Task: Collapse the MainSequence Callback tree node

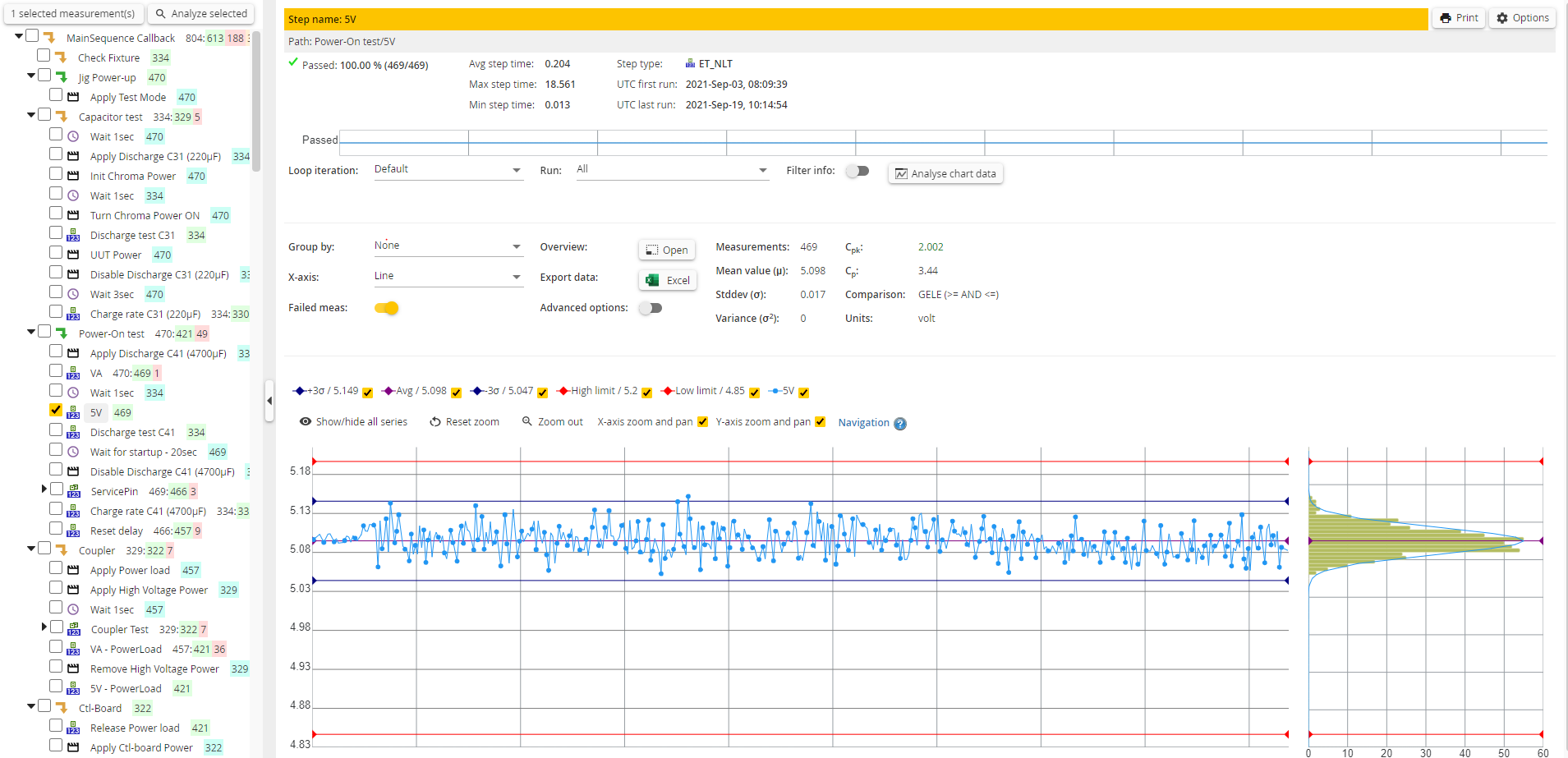Action: (19, 36)
